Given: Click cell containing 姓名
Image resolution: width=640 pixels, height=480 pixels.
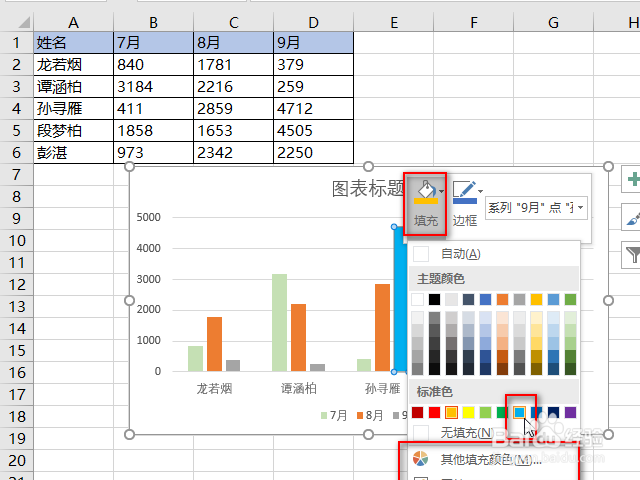Looking at the screenshot, I should (x=73, y=42).
